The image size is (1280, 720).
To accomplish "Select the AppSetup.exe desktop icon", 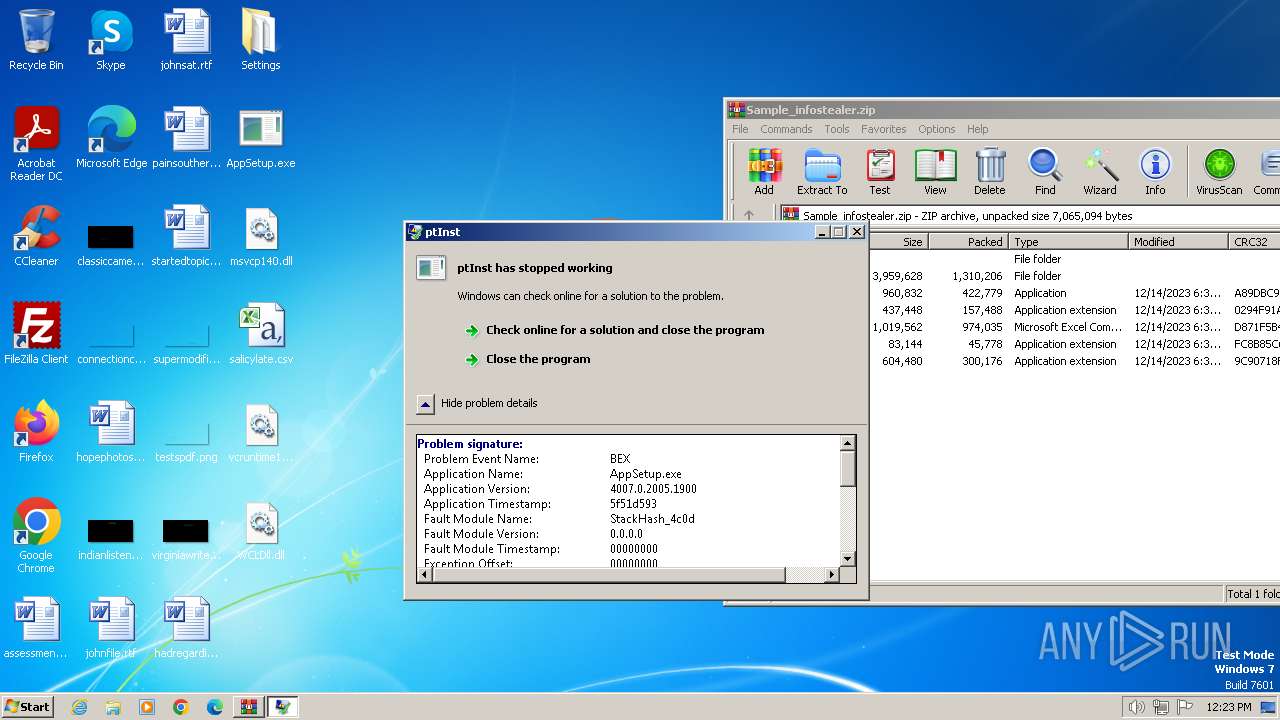I will (261, 138).
